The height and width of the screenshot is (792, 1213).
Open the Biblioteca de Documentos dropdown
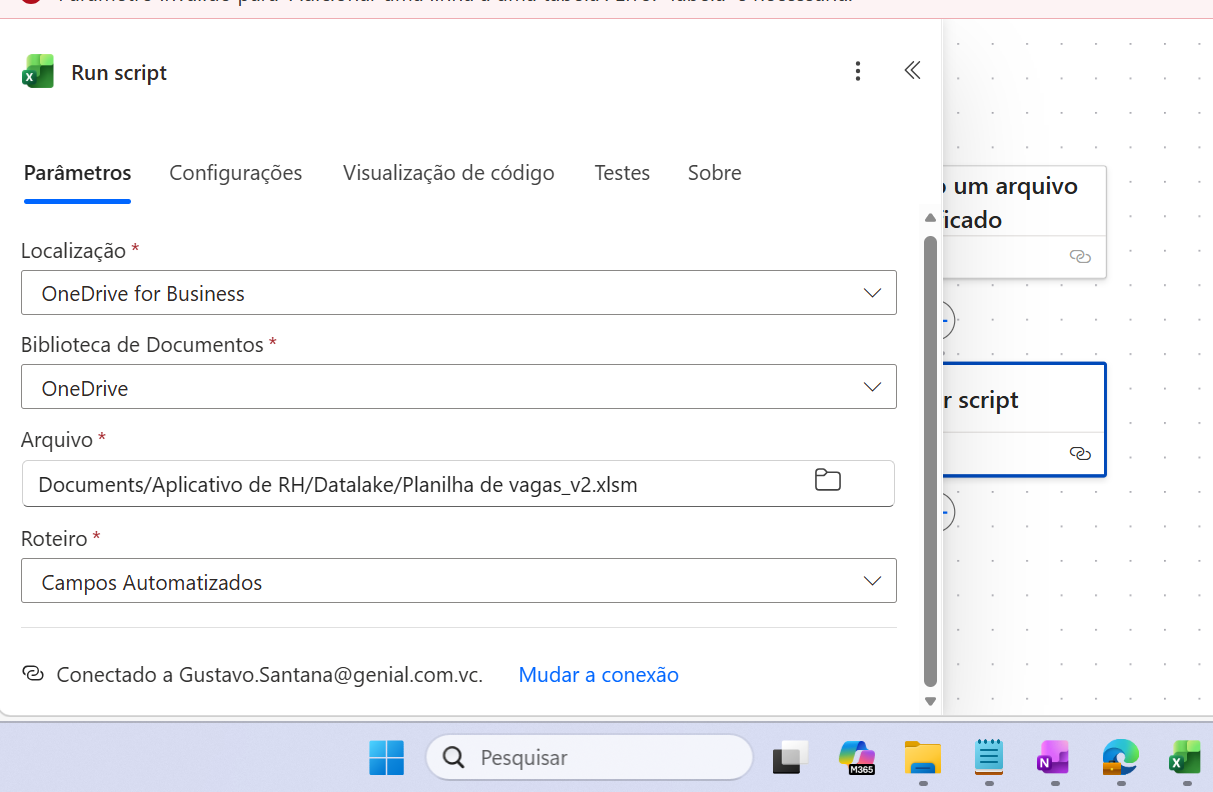click(x=872, y=387)
